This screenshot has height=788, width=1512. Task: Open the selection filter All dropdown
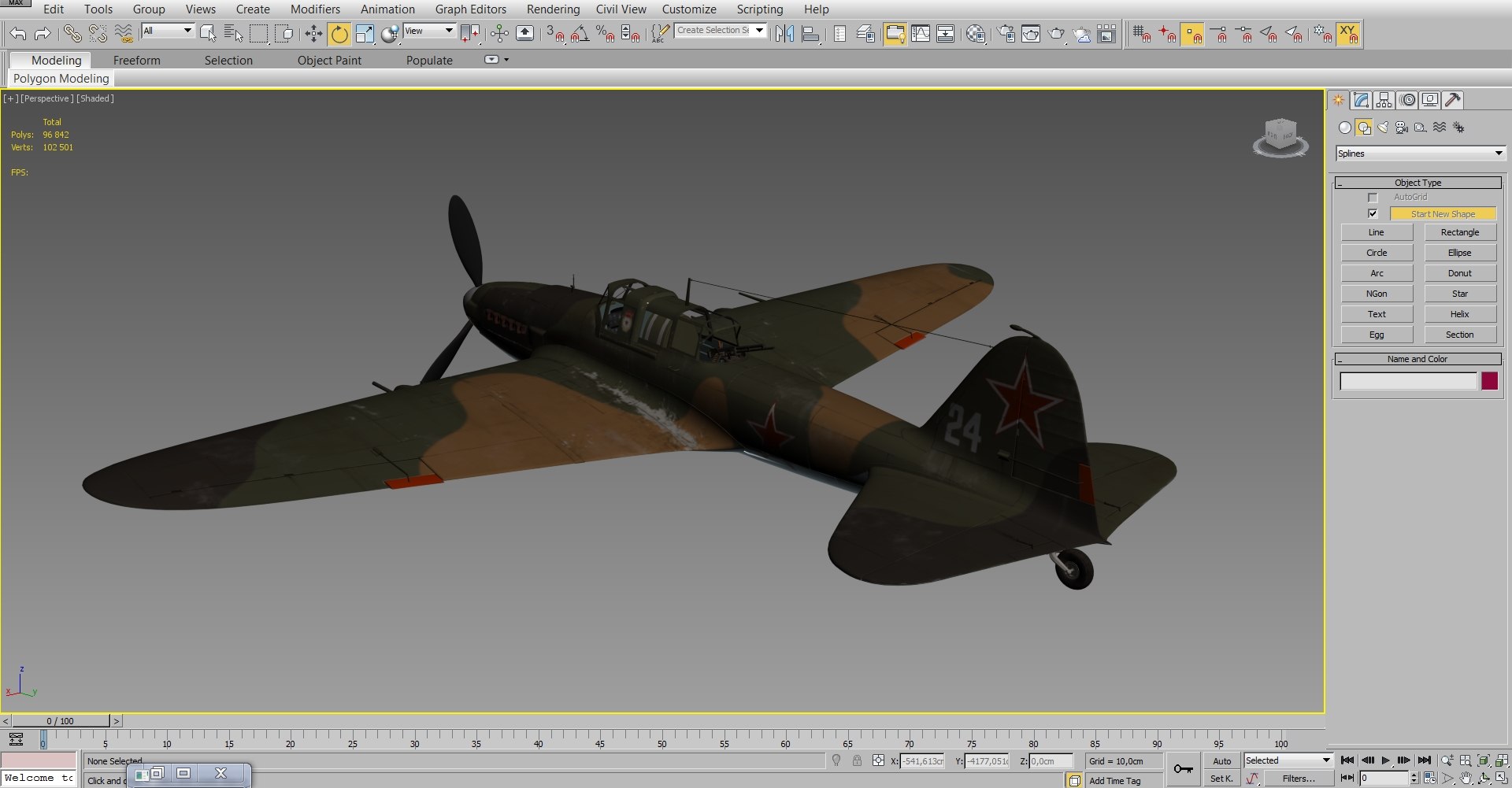coord(168,31)
